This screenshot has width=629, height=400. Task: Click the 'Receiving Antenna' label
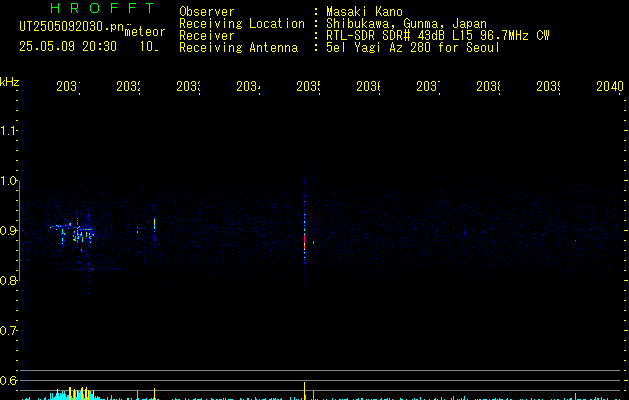tap(238, 48)
